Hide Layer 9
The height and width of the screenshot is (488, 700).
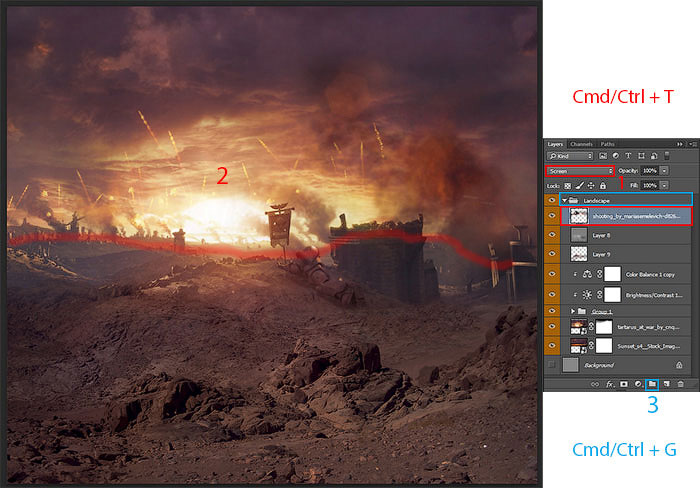point(552,254)
